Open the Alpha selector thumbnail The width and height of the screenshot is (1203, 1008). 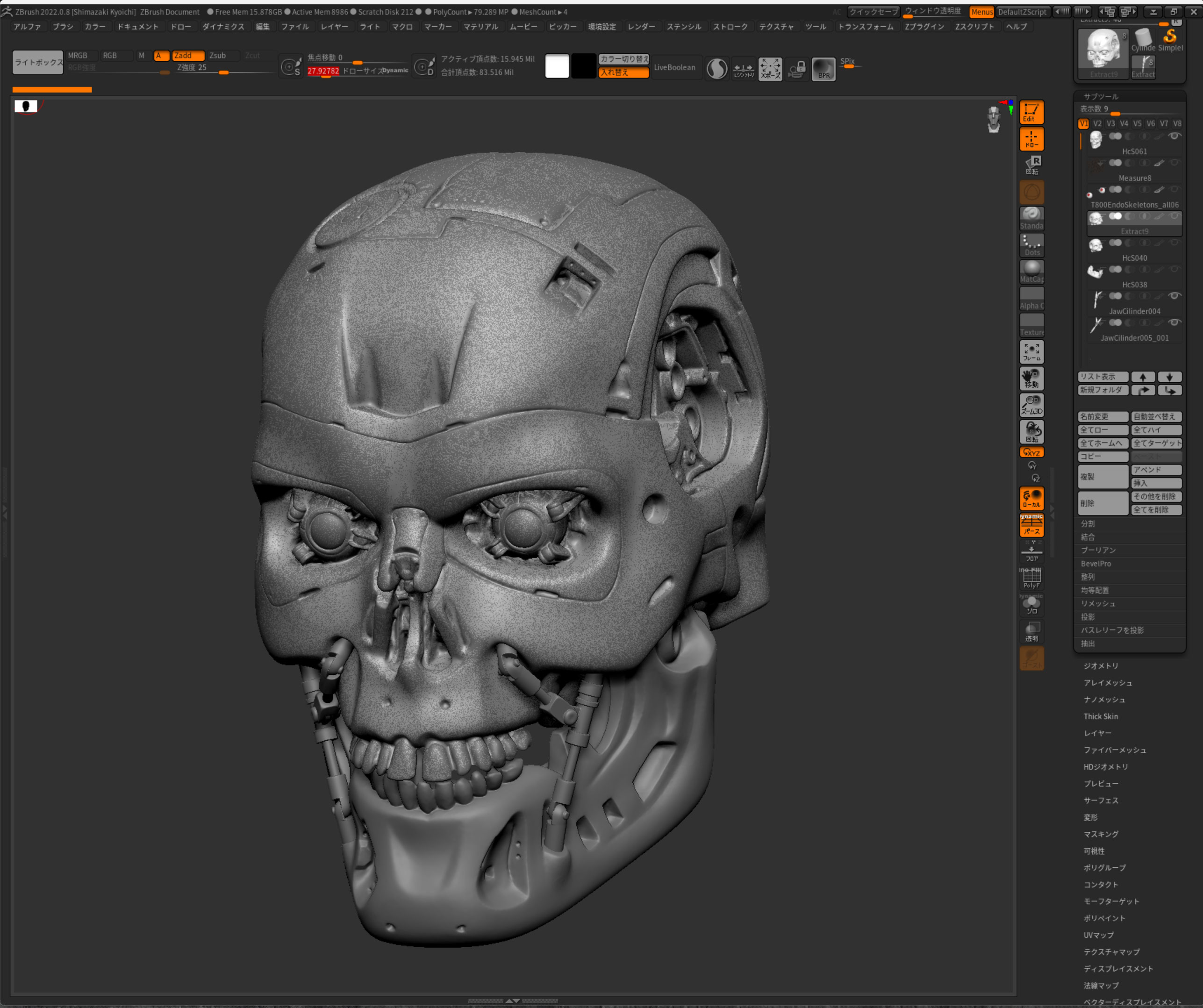click(x=1031, y=299)
